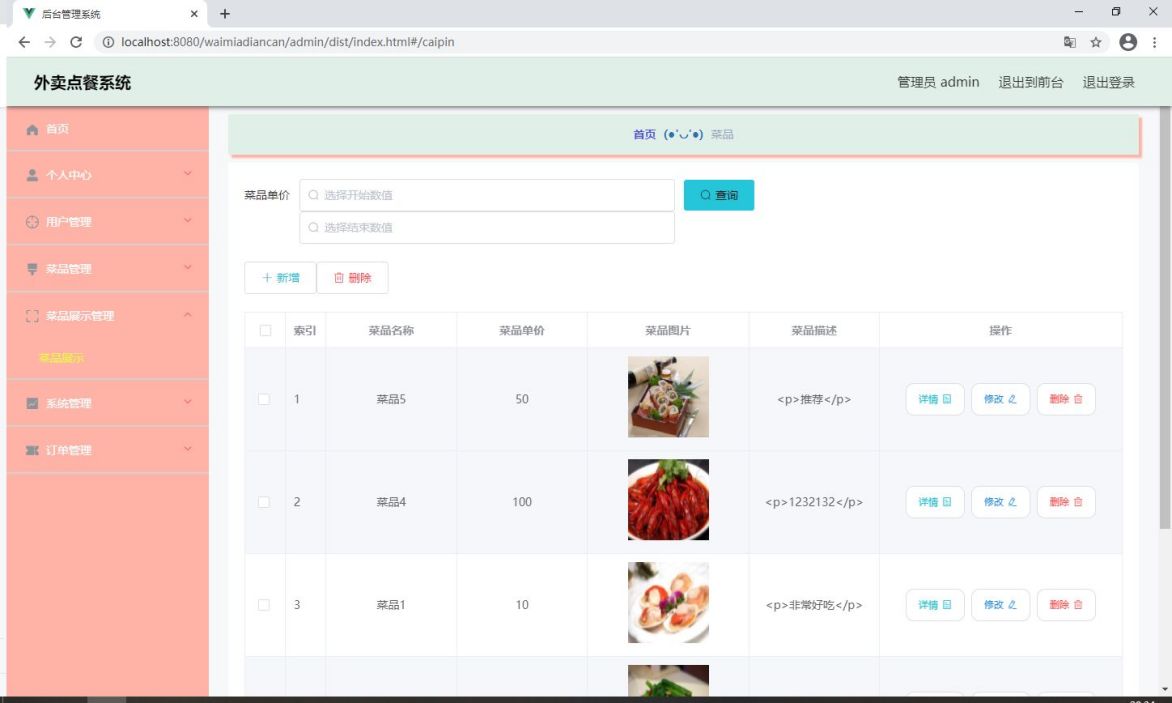
Task: Click 管理员 admin in the header
Action: [x=938, y=82]
